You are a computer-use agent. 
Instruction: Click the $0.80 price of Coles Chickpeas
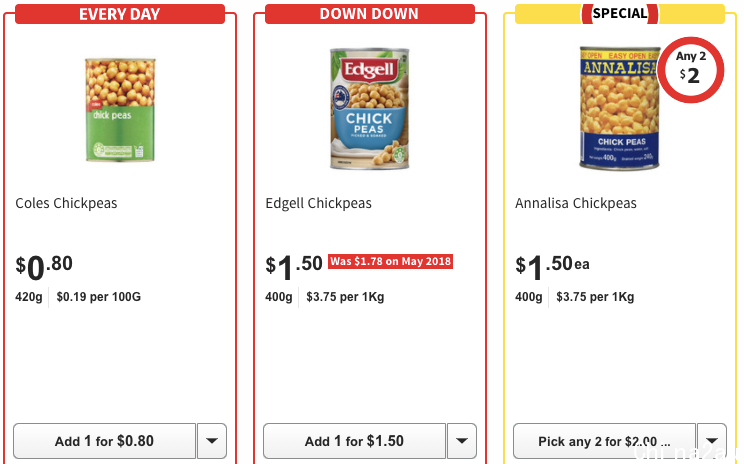click(44, 267)
